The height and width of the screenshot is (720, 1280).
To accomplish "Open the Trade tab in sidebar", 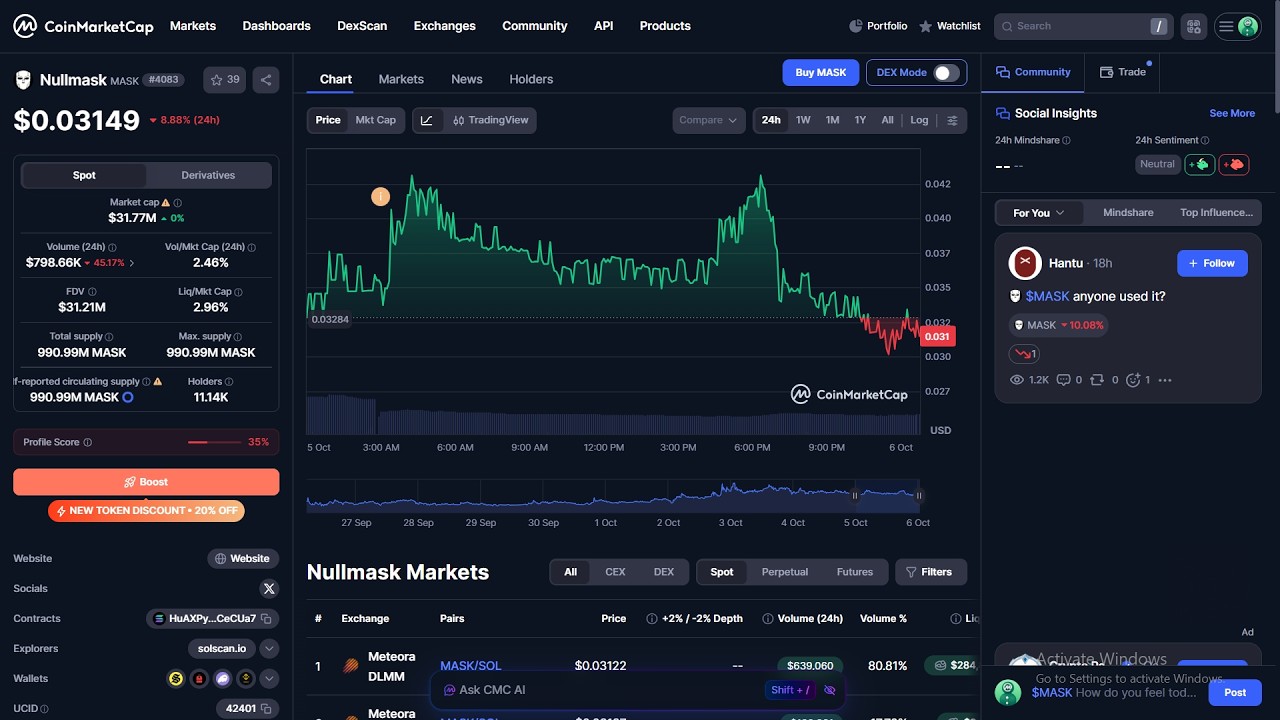I will point(1123,72).
